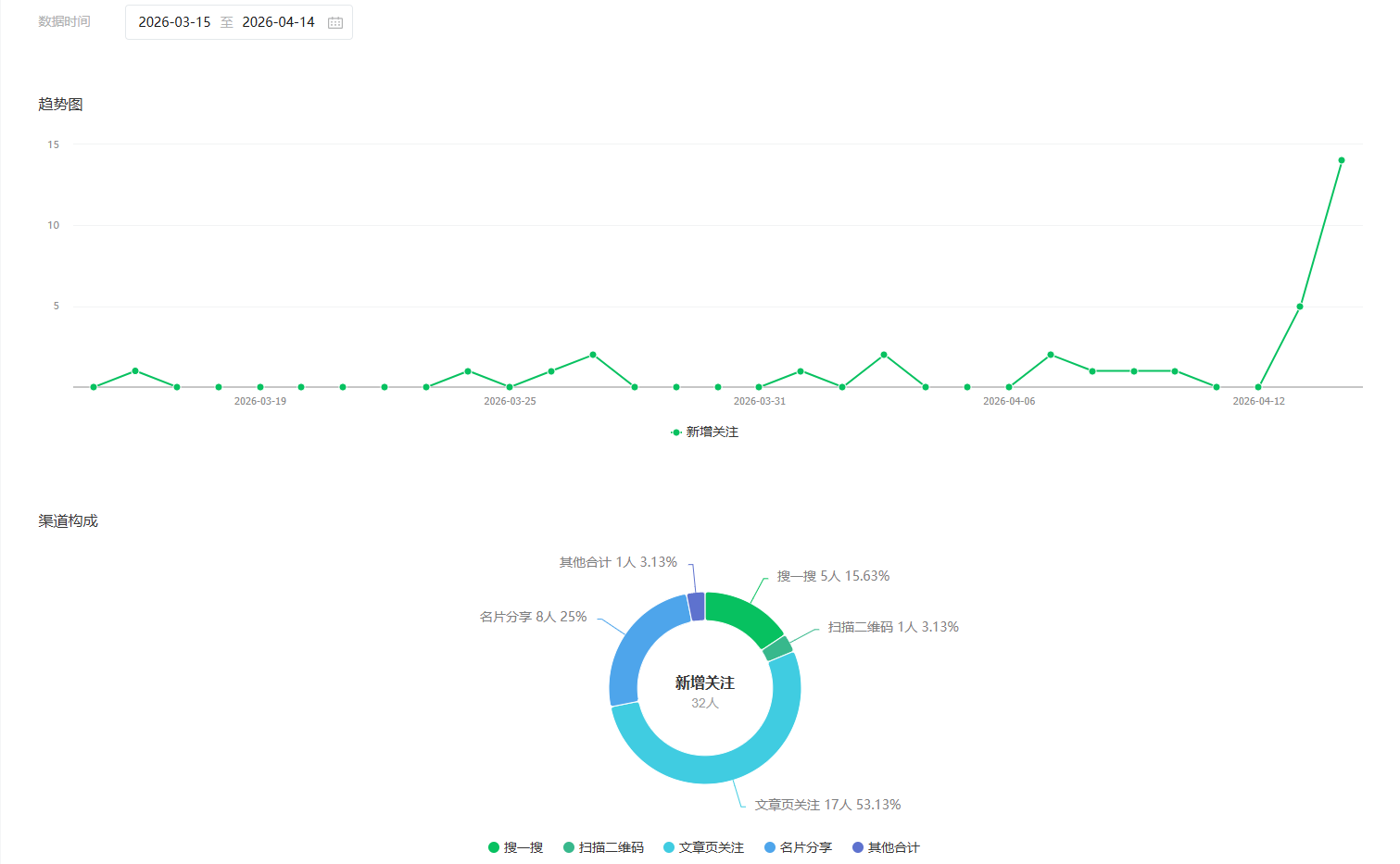This screenshot has width=1400, height=864.
Task: Click the calendar icon in date range picker
Action: (335, 22)
